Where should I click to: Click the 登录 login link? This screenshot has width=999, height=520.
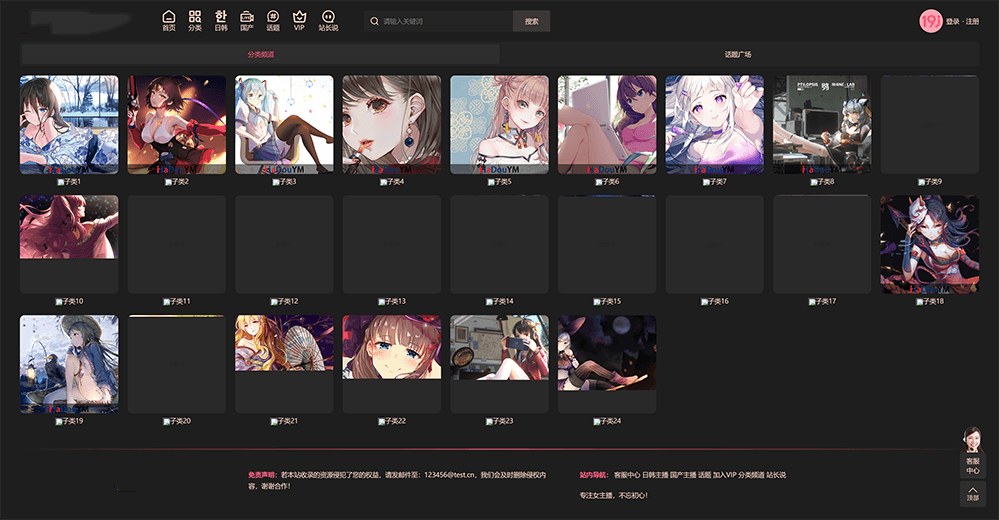[x=952, y=21]
